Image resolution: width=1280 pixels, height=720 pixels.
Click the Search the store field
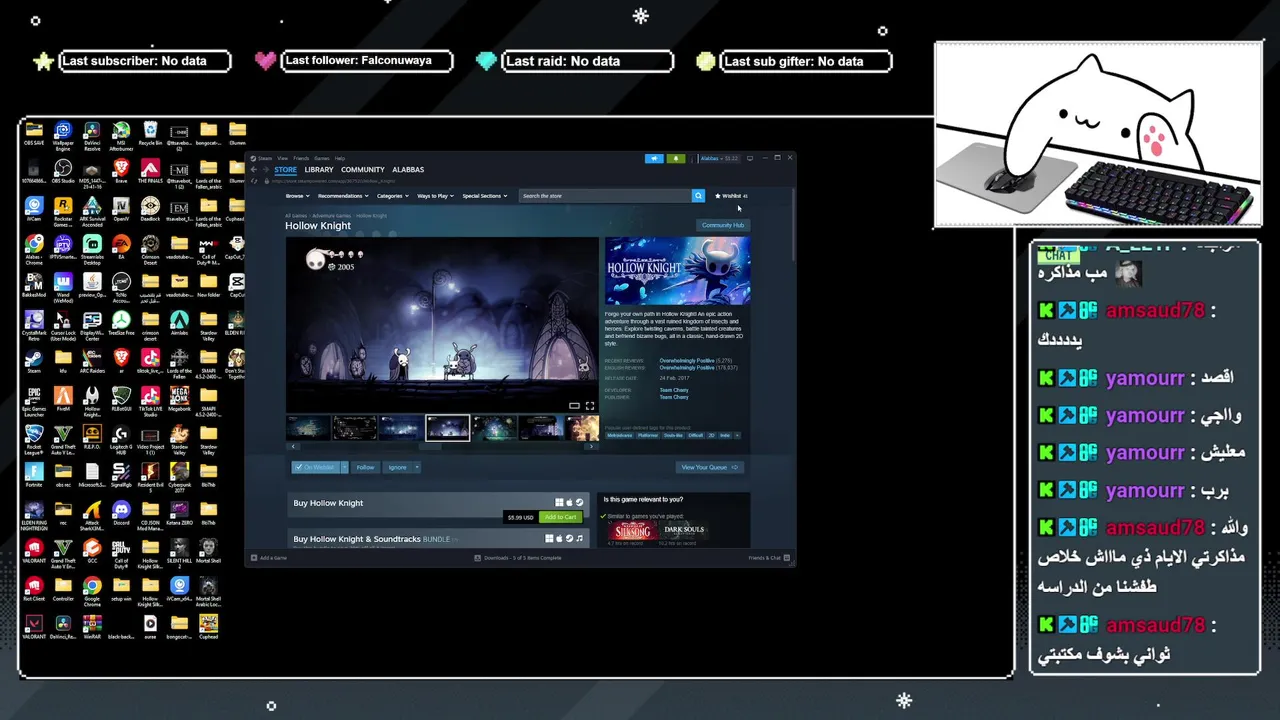(605, 196)
